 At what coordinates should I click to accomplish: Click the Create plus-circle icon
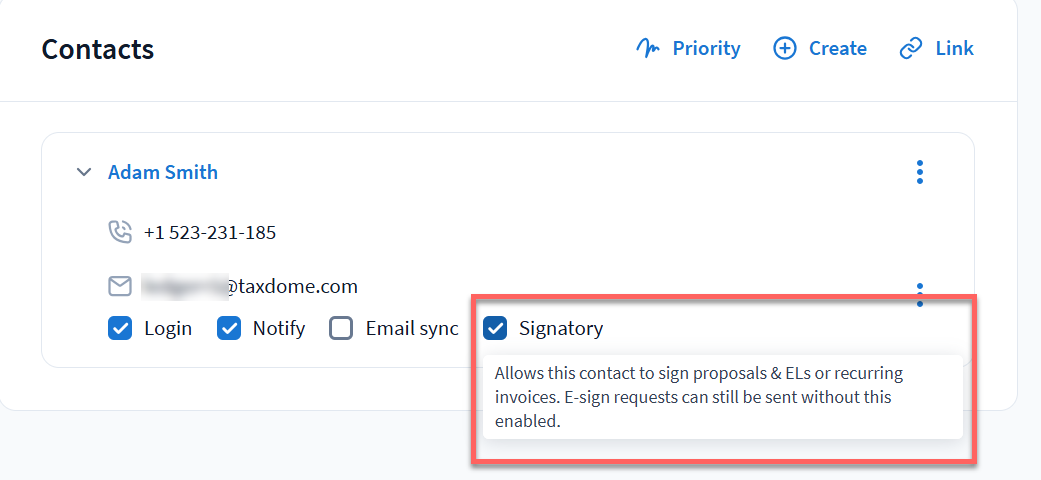(786, 48)
